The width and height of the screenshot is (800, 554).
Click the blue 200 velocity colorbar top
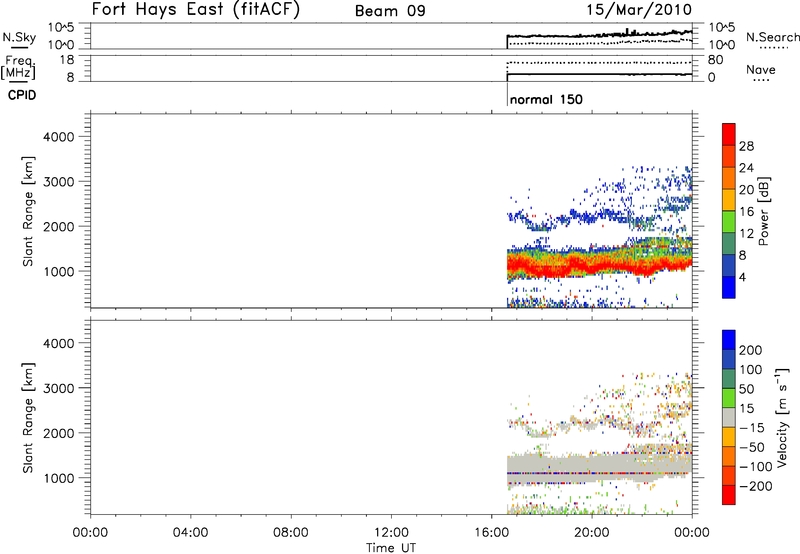click(729, 340)
